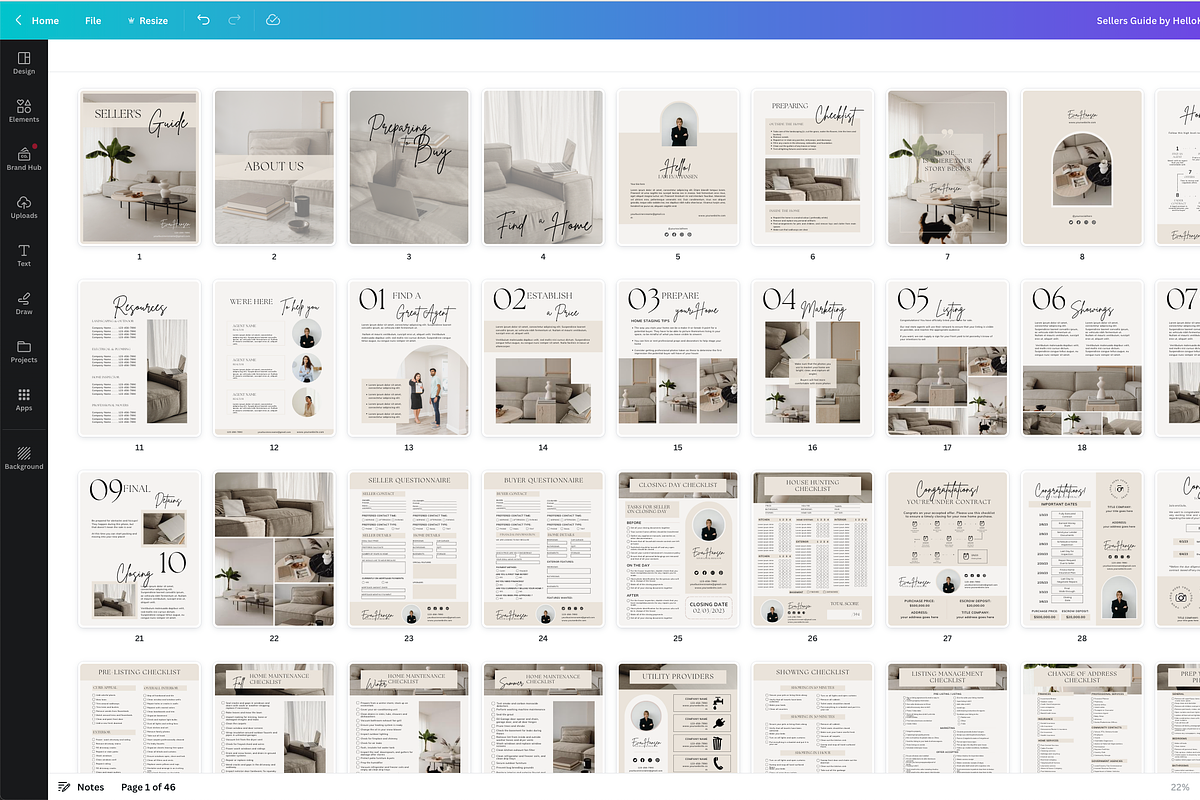Select page 26 House Hunting Checklist thumbnail
The width and height of the screenshot is (1200, 800).
pos(812,549)
